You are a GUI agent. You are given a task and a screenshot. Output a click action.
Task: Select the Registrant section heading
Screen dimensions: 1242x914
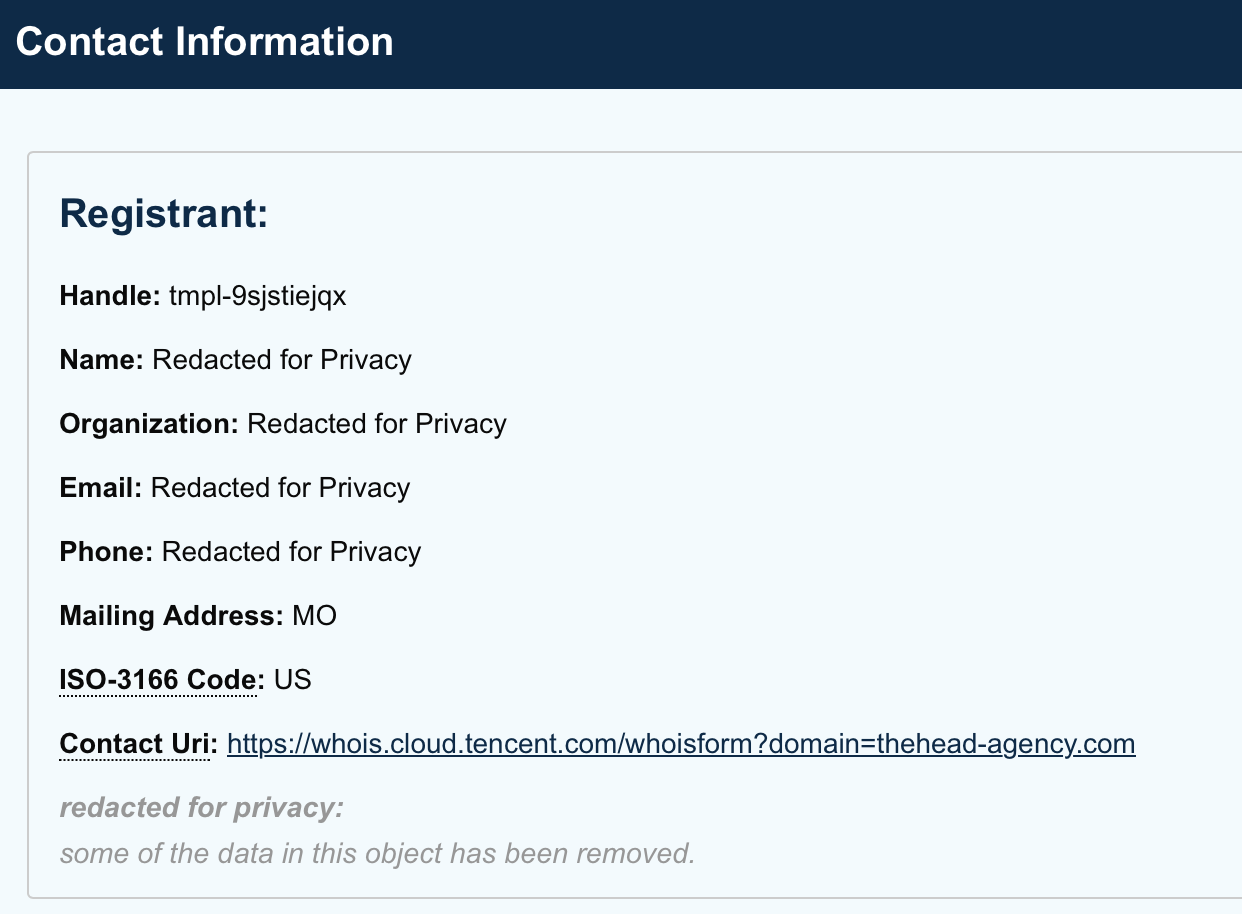click(164, 215)
